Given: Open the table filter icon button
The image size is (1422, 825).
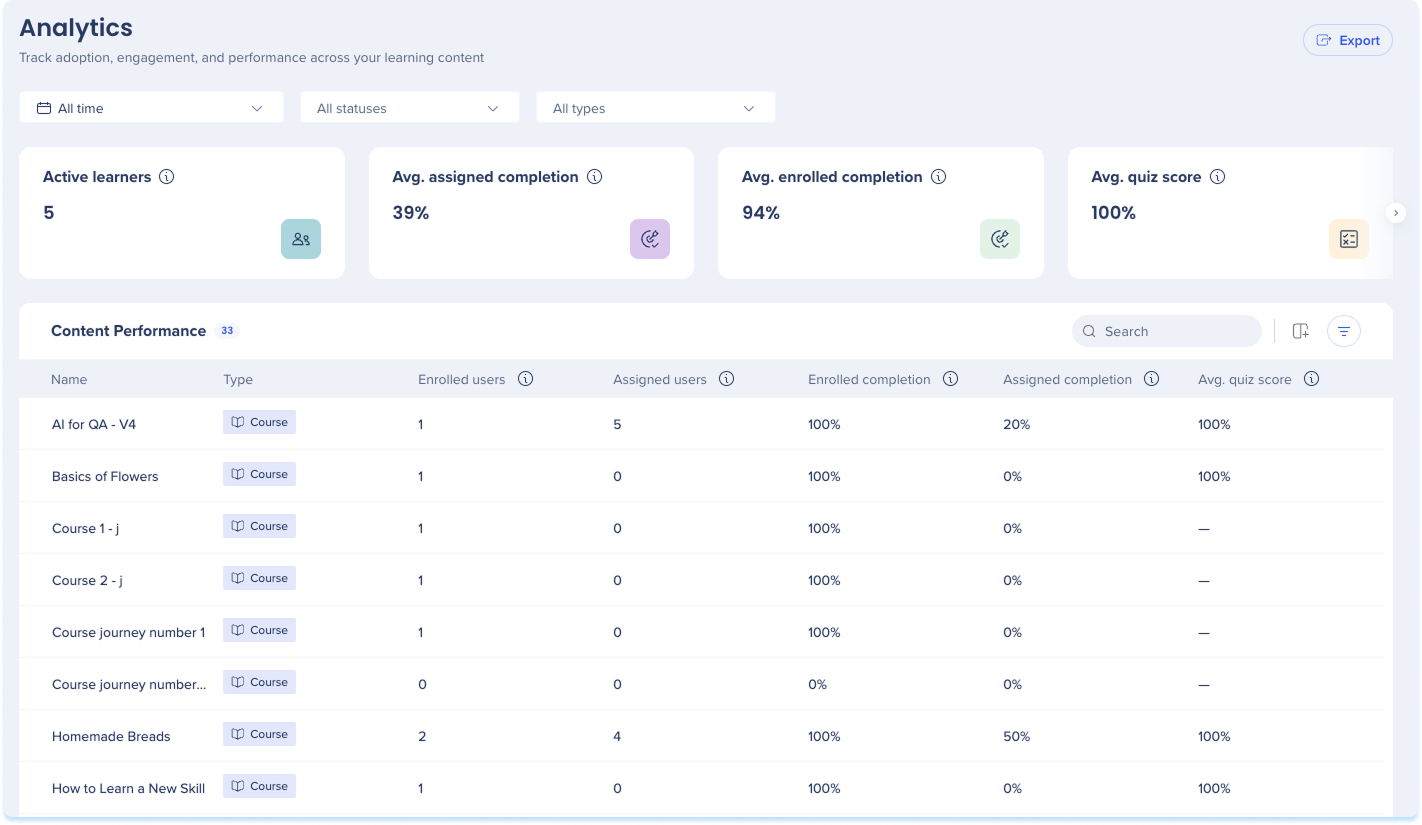Looking at the screenshot, I should 1344,331.
